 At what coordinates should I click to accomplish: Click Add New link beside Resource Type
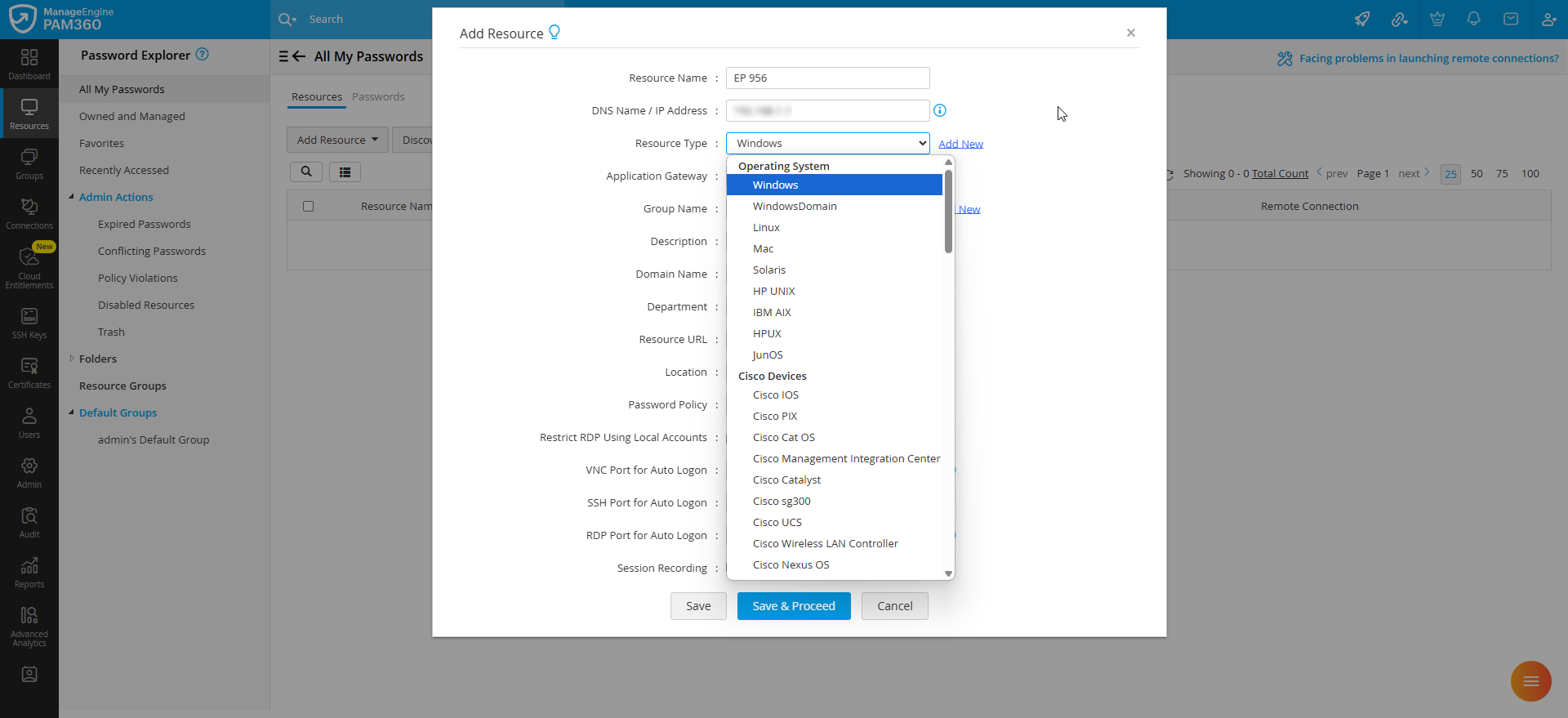[x=960, y=144]
